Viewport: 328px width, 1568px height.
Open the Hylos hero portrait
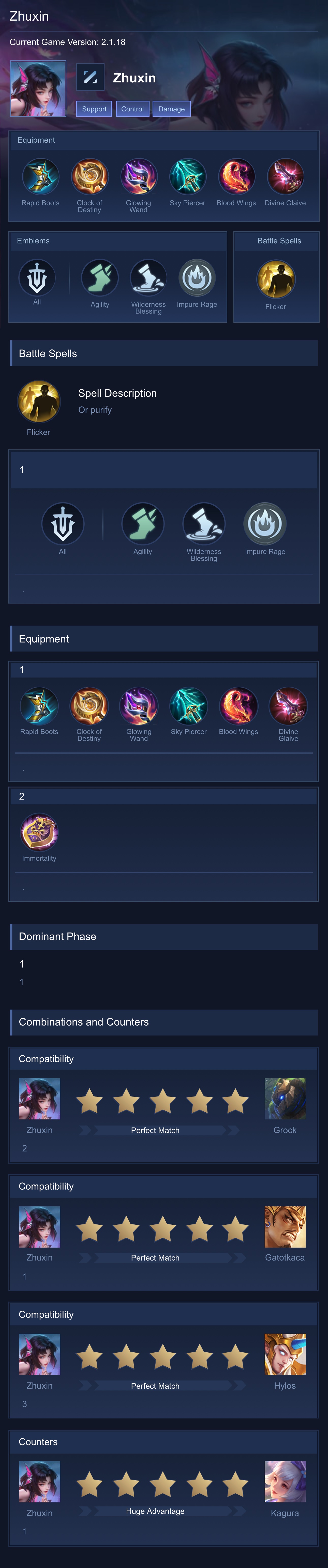285,1354
